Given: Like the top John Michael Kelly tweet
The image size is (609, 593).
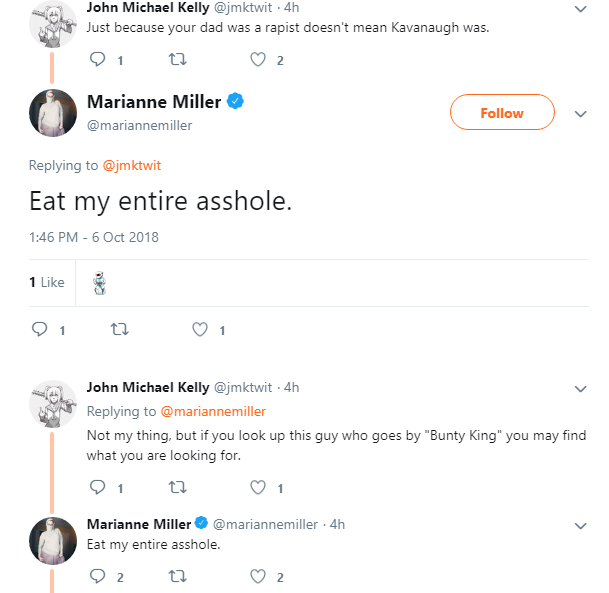Looking at the screenshot, I should point(258,59).
